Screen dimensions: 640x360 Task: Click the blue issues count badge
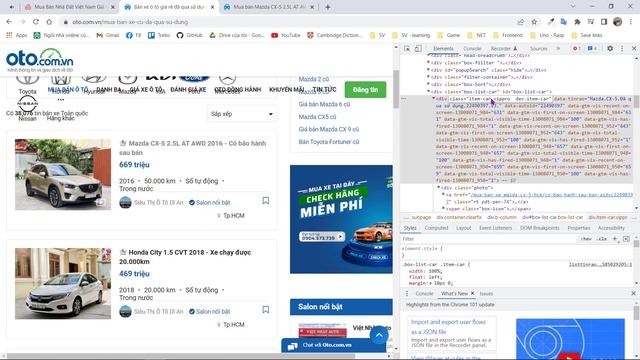coord(592,48)
